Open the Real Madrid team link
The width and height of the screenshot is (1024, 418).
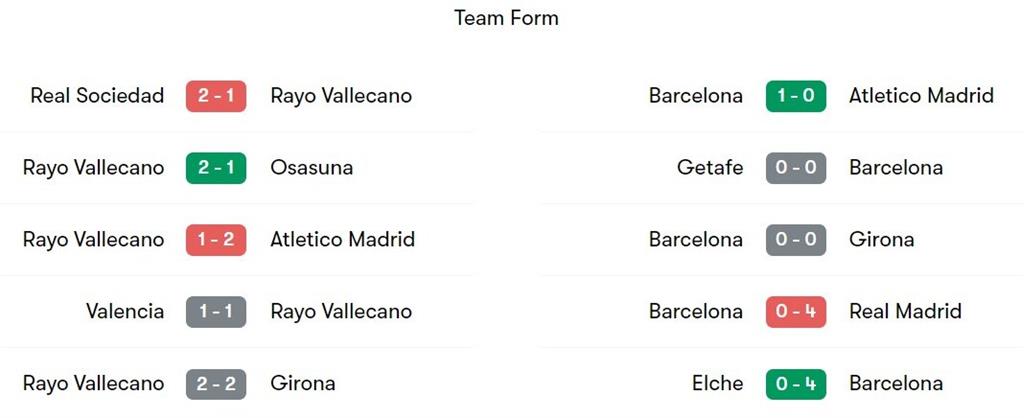click(x=905, y=312)
